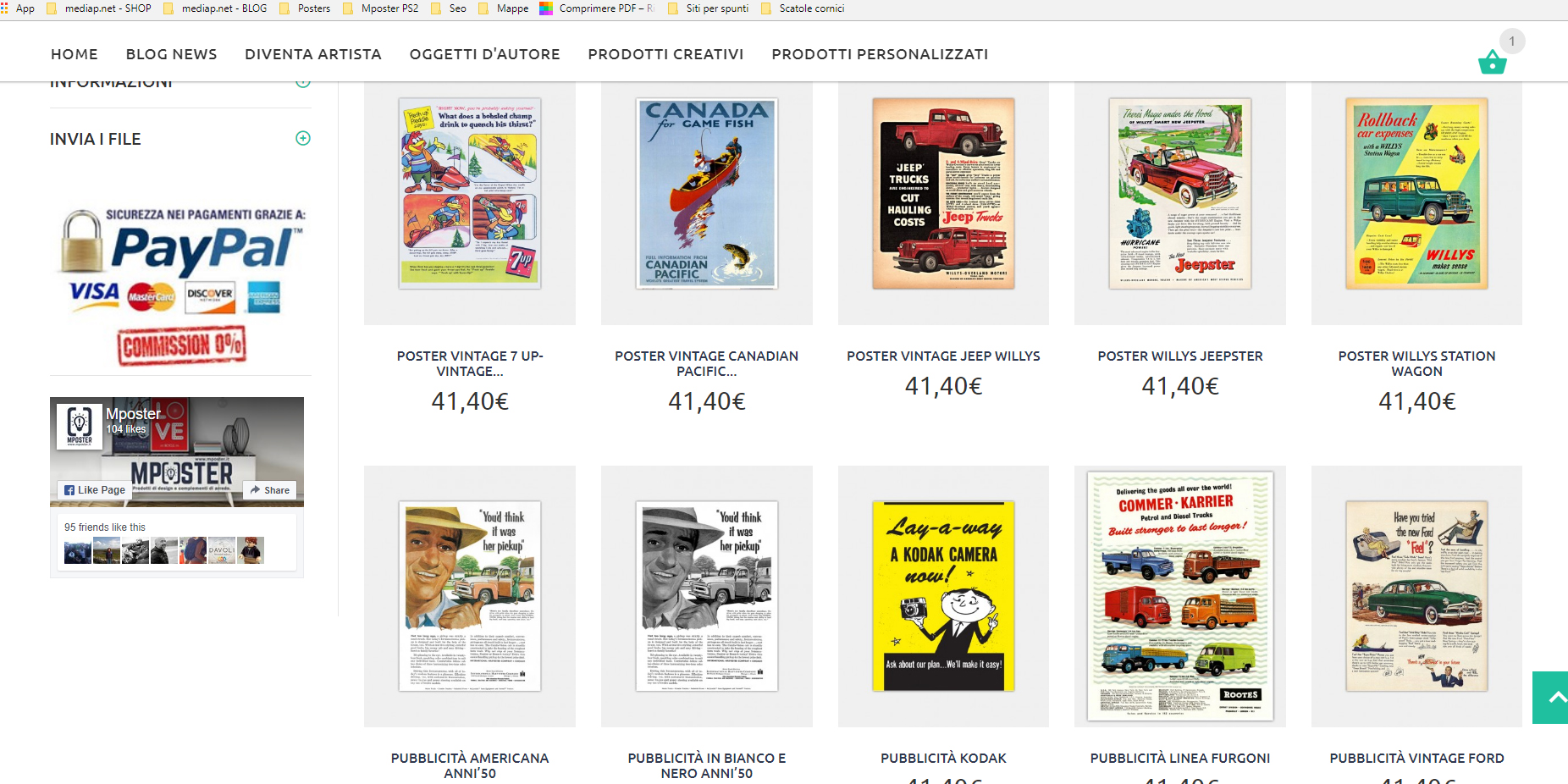Open the shopping cart basket icon

[1492, 62]
